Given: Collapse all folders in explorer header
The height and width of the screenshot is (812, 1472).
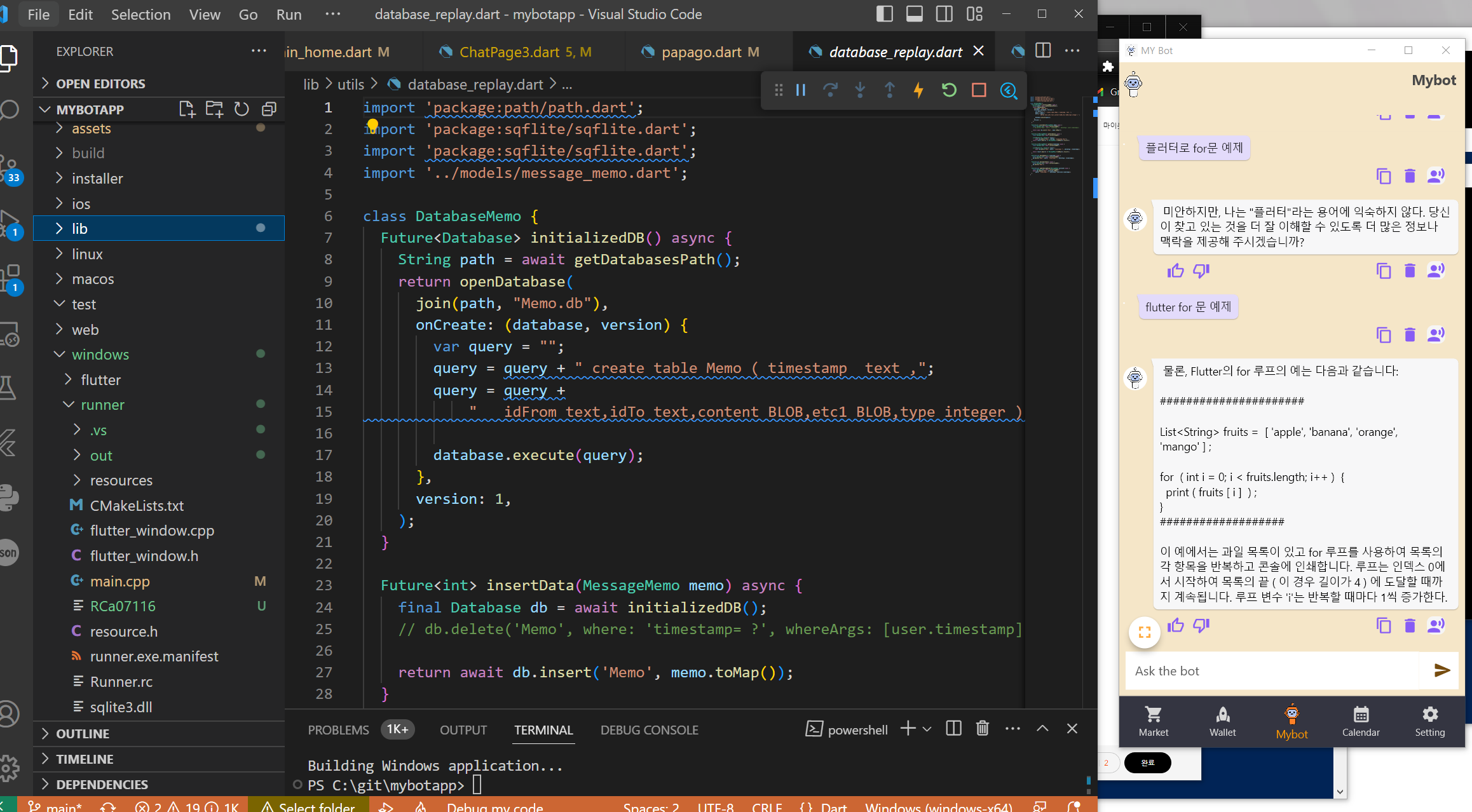Looking at the screenshot, I should tap(269, 109).
